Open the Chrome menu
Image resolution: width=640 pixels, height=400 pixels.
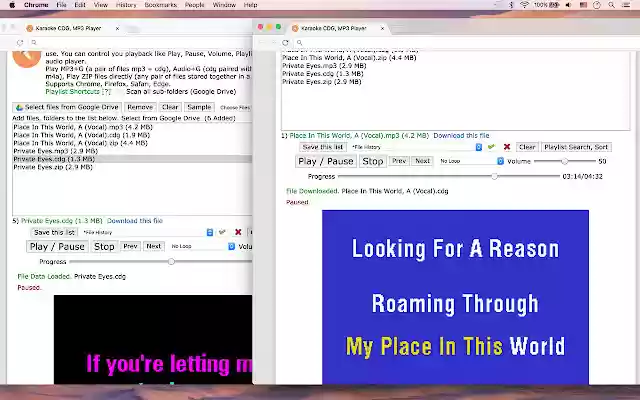(x=36, y=5)
